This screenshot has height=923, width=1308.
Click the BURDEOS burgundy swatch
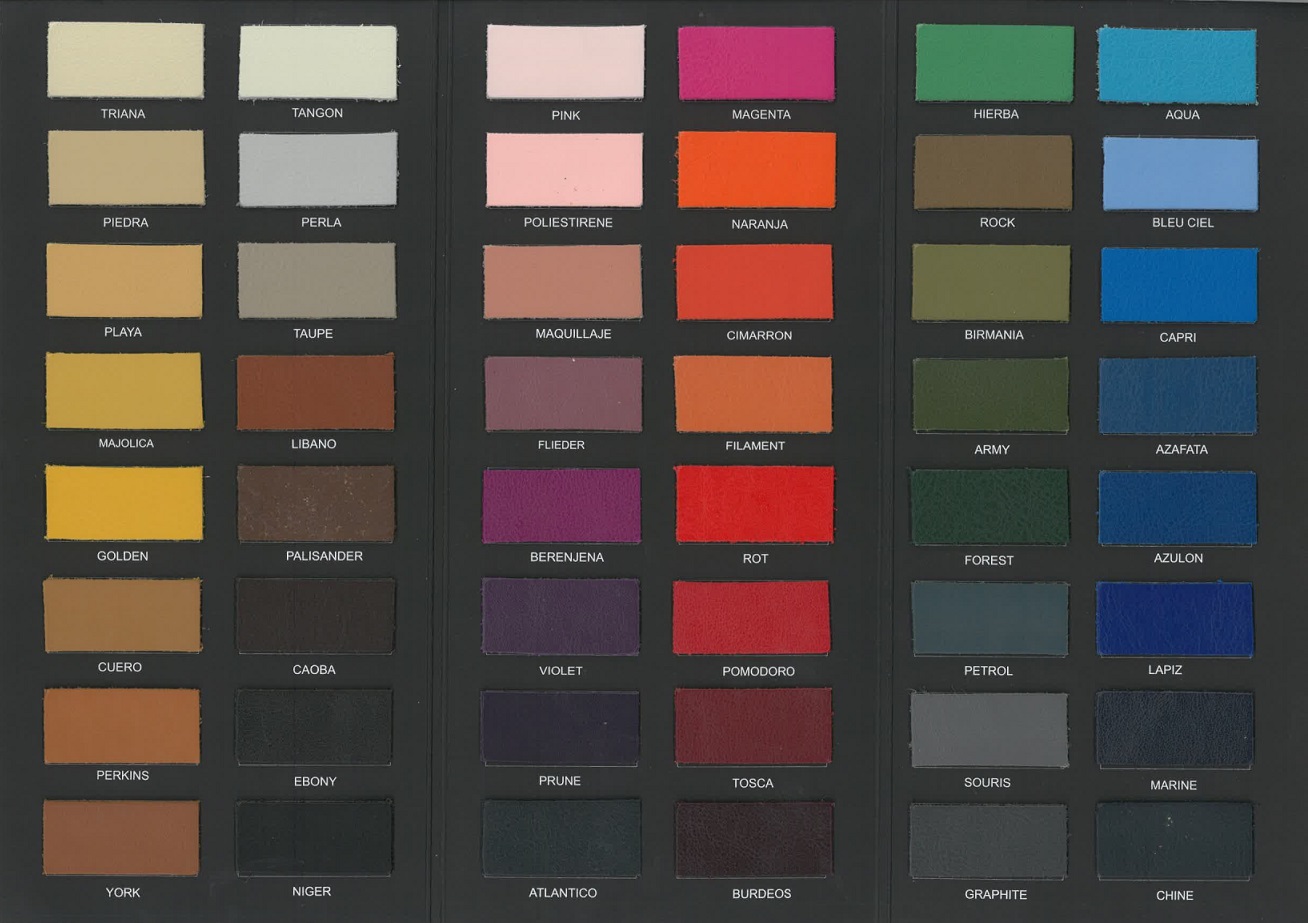point(754,840)
